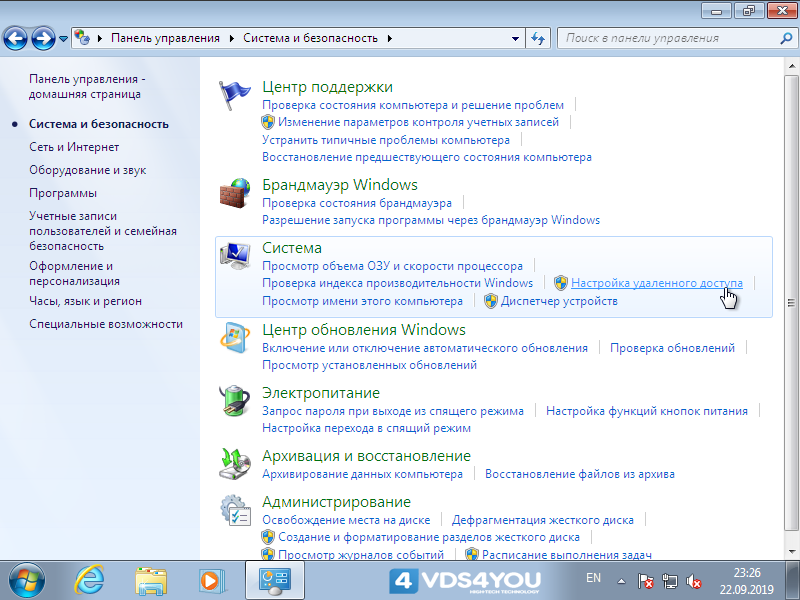Image resolution: width=800 pixels, height=600 pixels.
Task: Select 'Оборудование и звук' category
Action: coord(88,170)
